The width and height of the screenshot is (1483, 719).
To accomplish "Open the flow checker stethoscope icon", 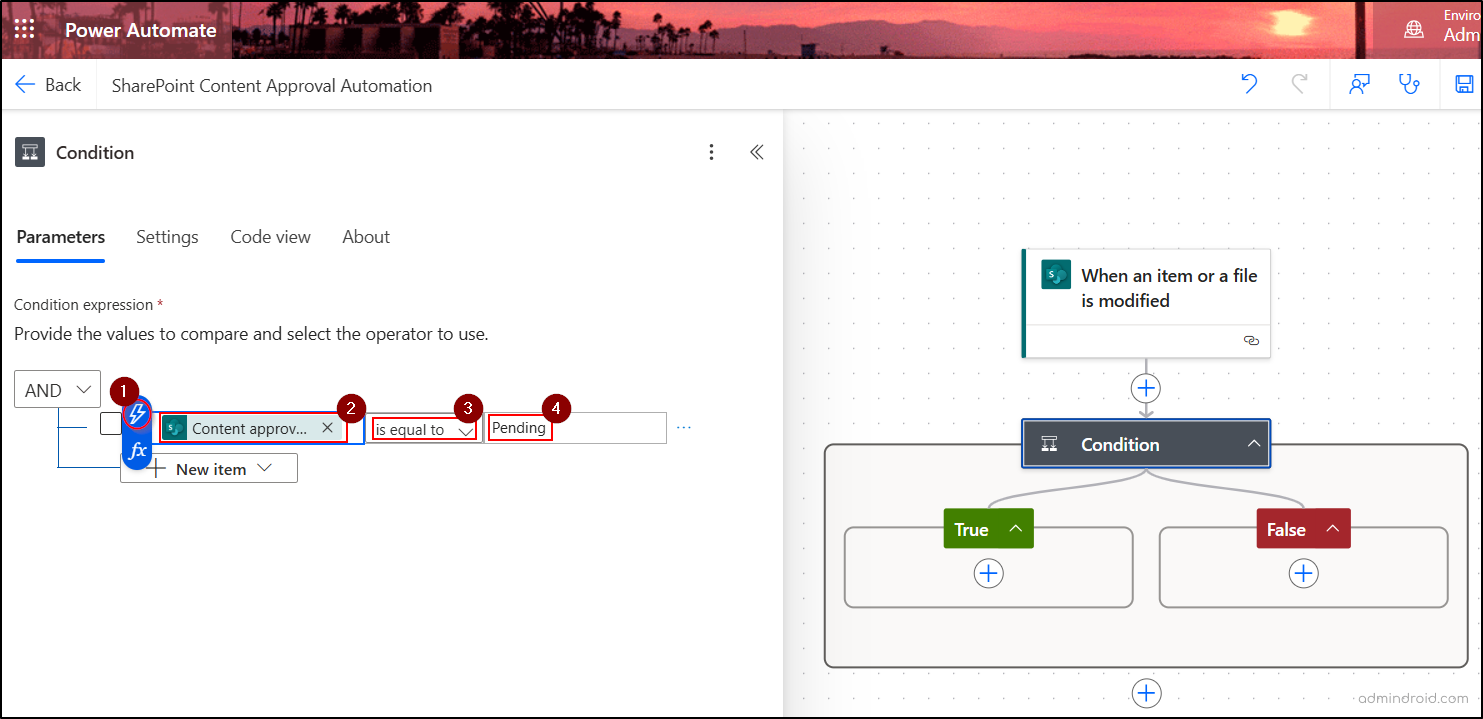I will [1410, 85].
